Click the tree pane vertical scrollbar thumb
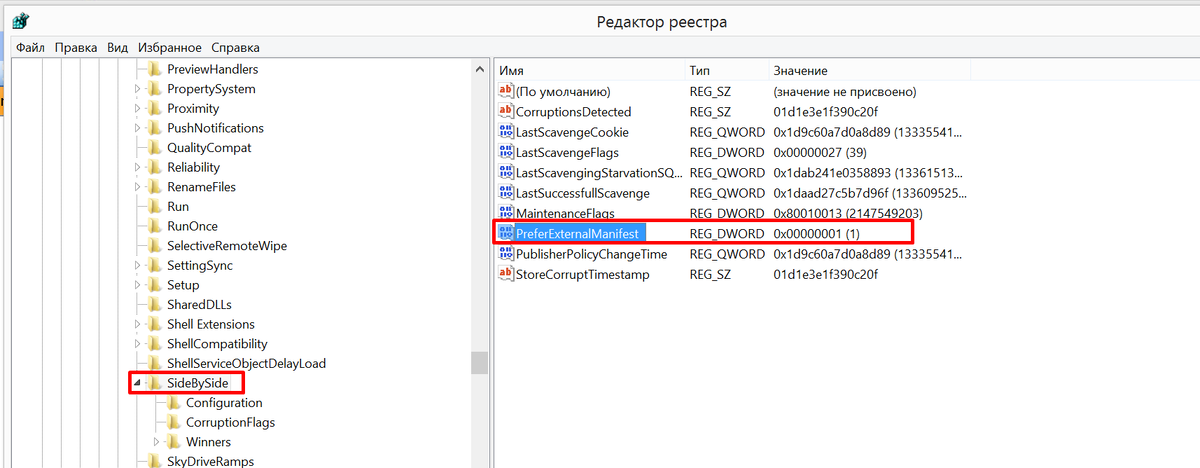1200x468 pixels. [x=479, y=362]
